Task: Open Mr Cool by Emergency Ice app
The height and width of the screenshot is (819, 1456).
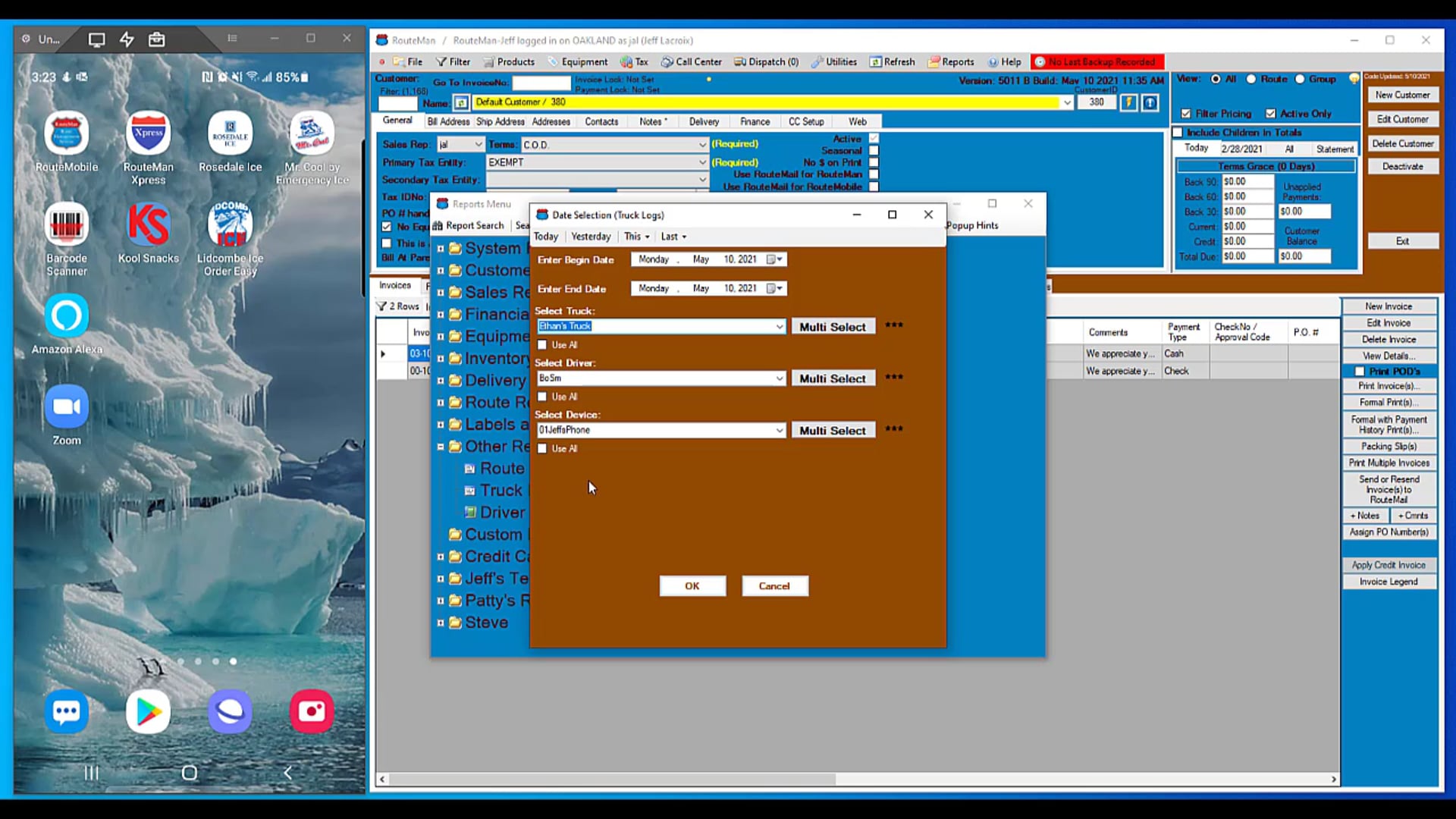Action: [x=312, y=134]
